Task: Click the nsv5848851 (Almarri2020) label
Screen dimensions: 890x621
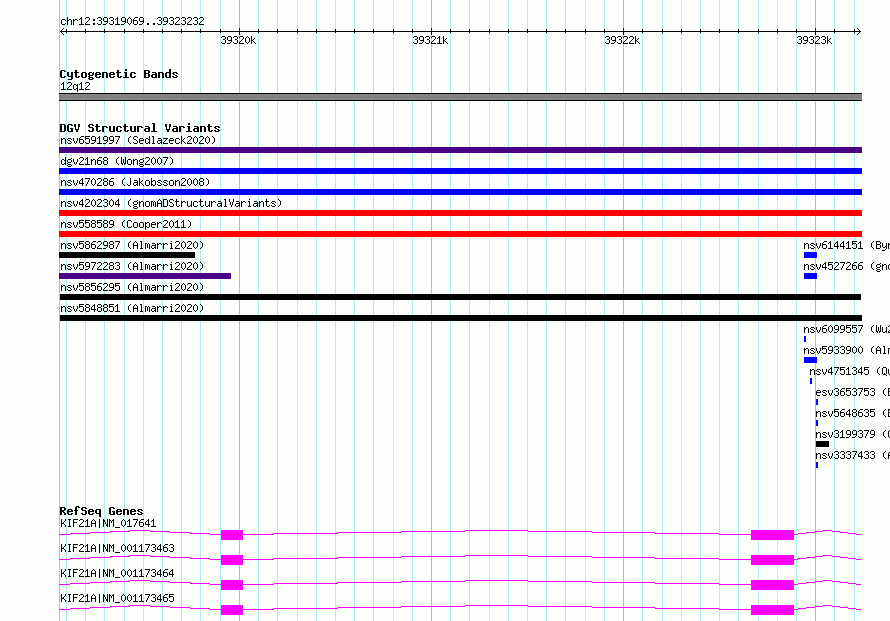Action: click(132, 308)
